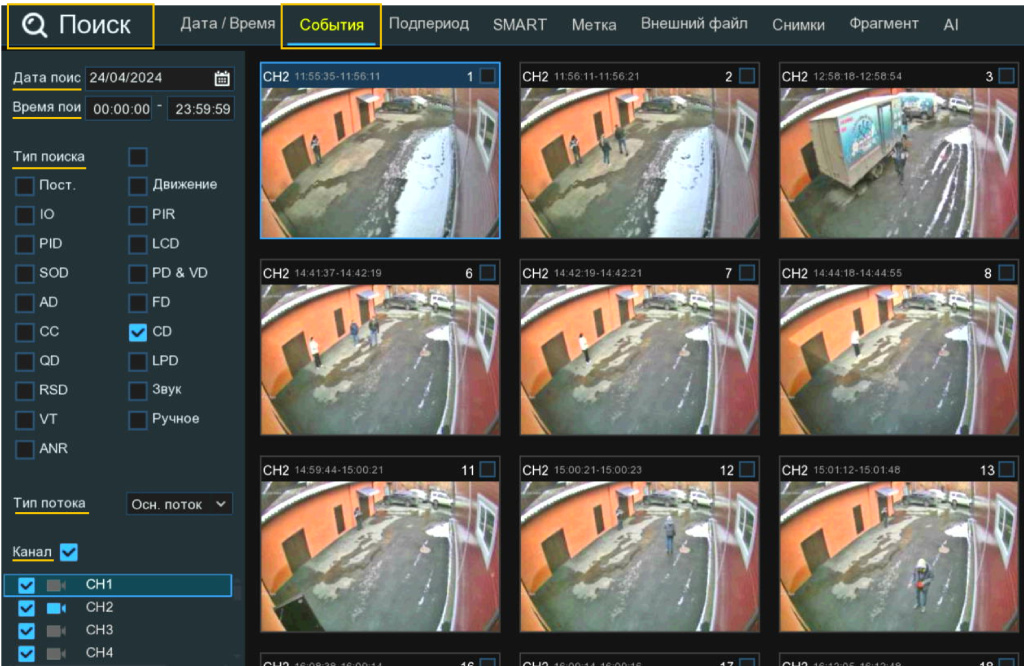The image size is (1024, 666).
Task: Click the magnifier search icon beside Поиск
Action: click(35, 27)
